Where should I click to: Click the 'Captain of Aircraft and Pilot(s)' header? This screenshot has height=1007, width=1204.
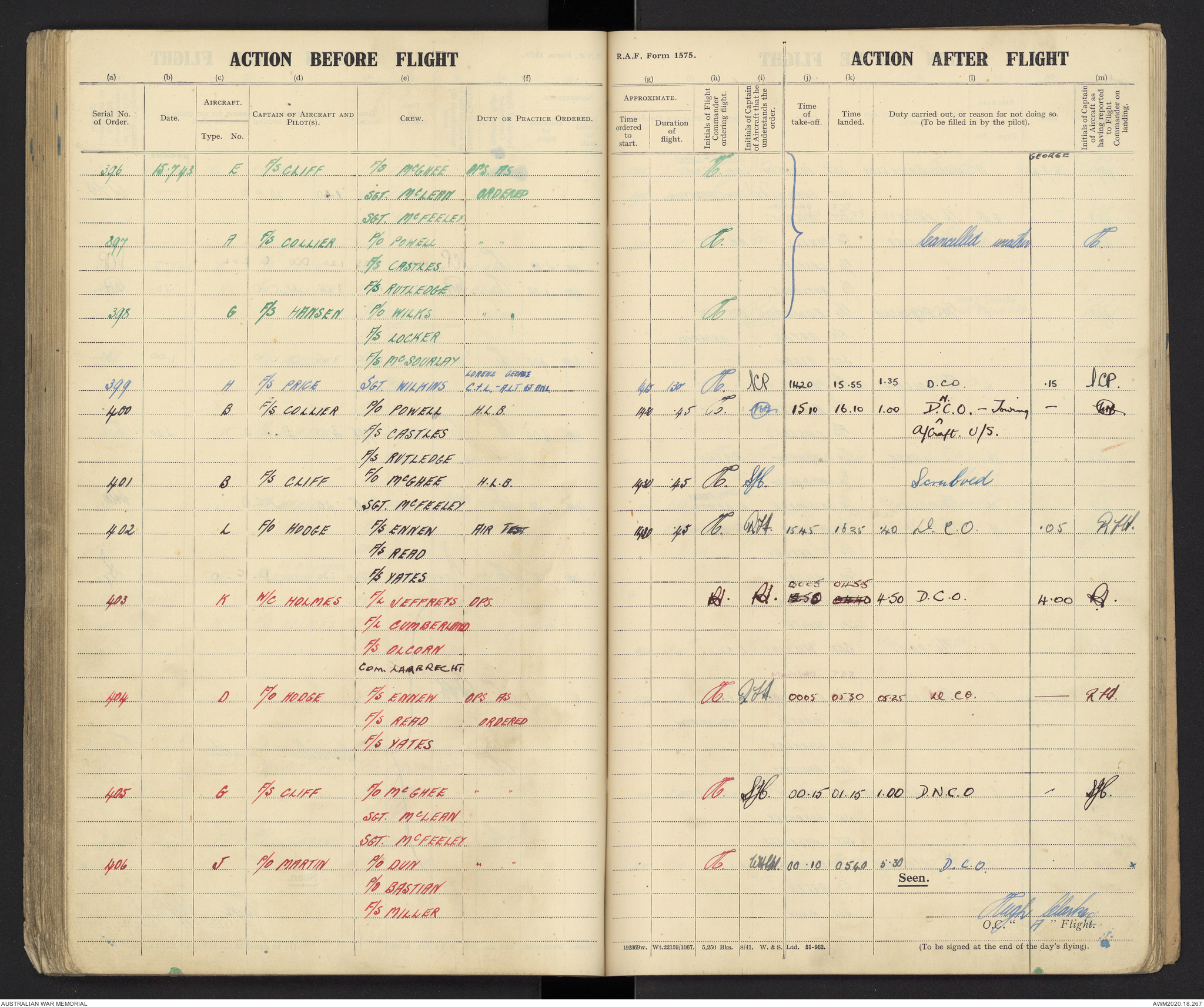click(303, 118)
